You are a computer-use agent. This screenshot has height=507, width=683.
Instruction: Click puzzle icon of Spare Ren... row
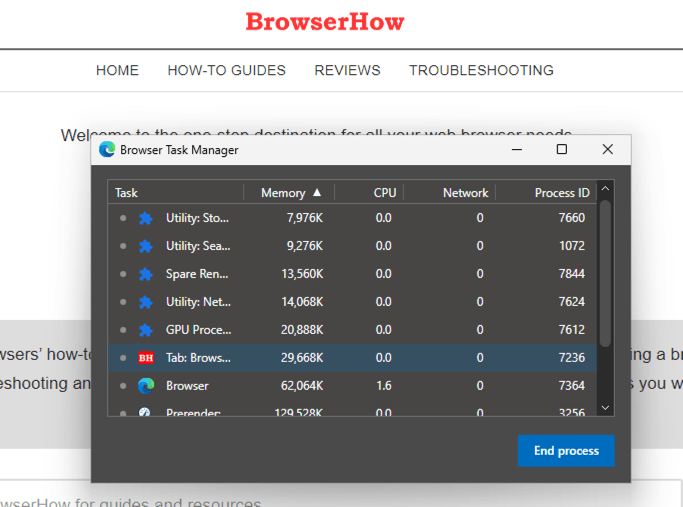(146, 274)
